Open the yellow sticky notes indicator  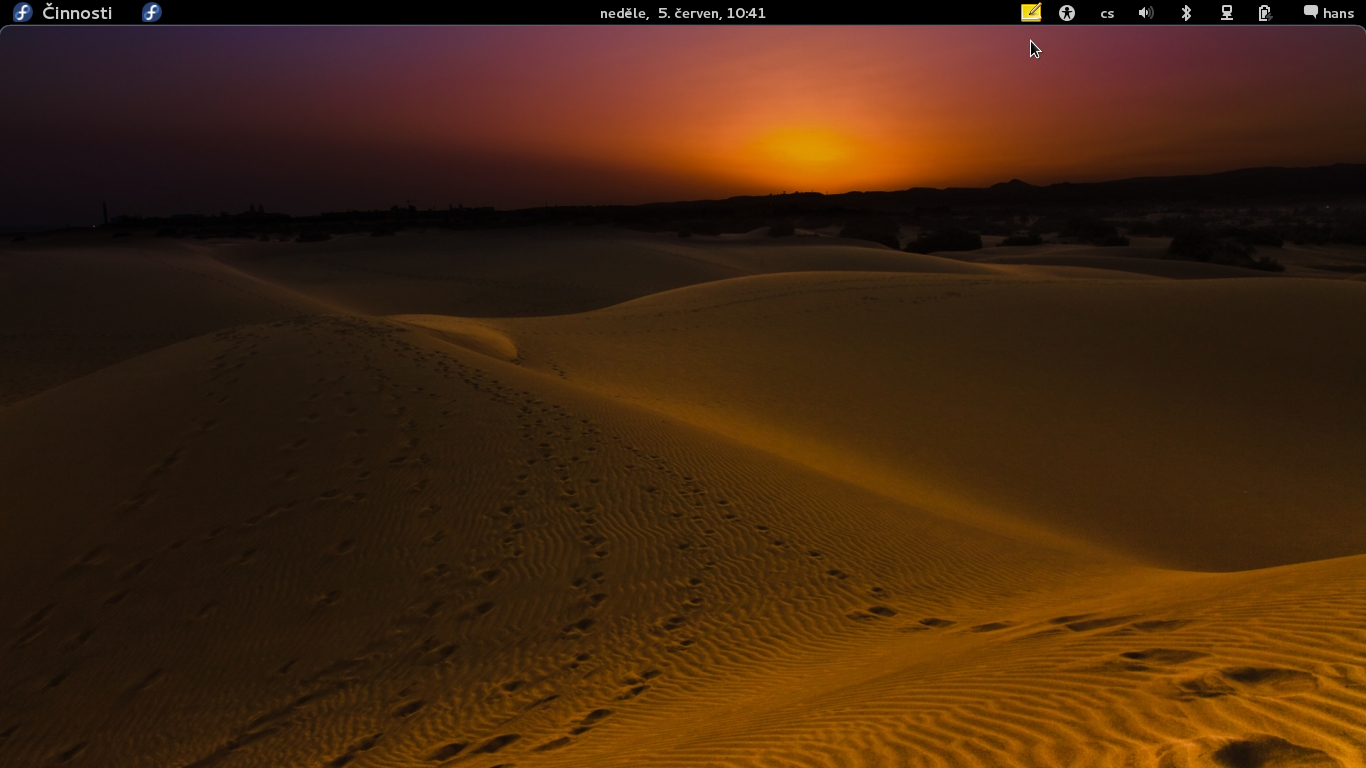(1030, 13)
